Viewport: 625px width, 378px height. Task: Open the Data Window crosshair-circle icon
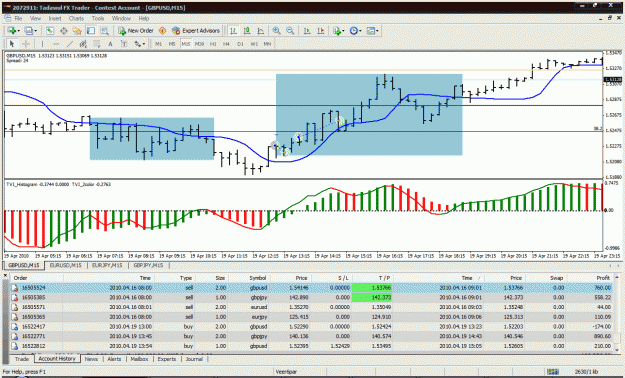(x=63, y=31)
